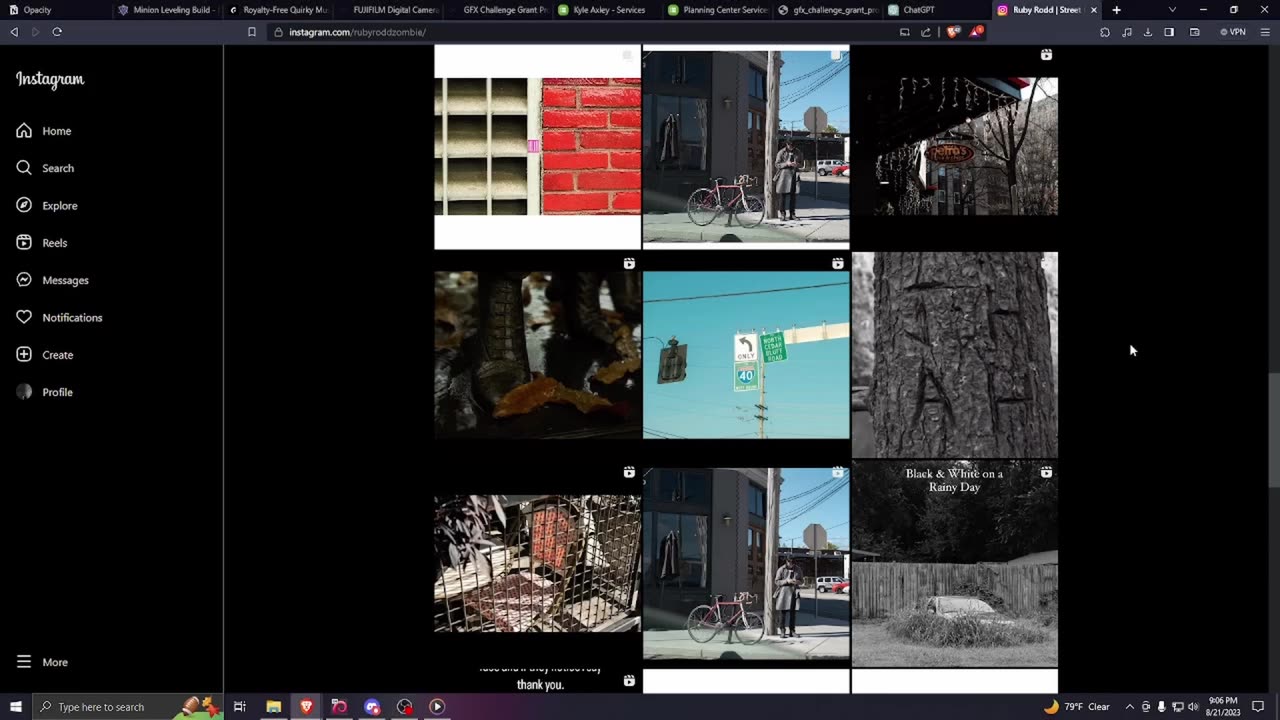Click the VPN button in toolbar

tap(1233, 32)
